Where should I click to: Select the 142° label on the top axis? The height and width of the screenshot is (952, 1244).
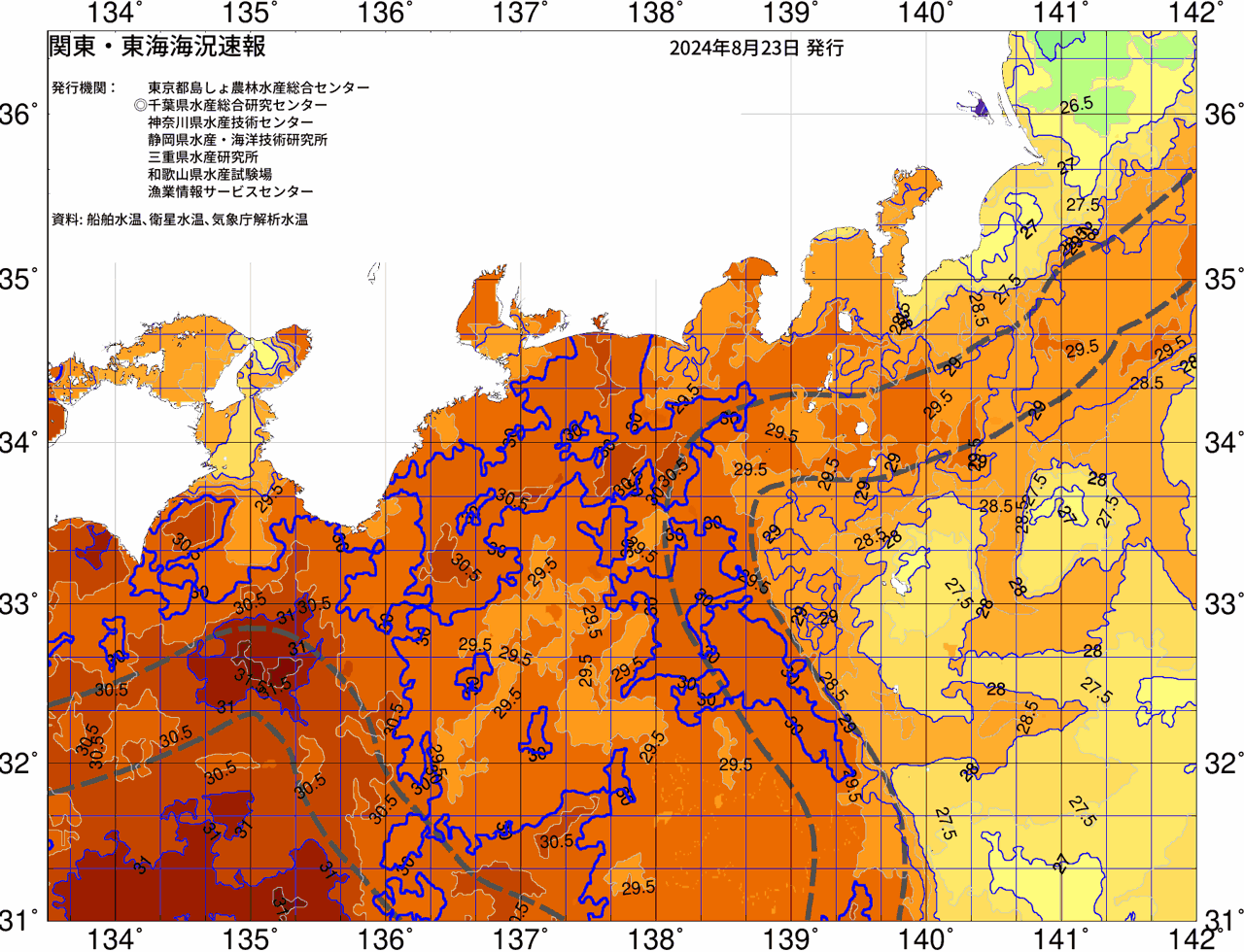1196,14
